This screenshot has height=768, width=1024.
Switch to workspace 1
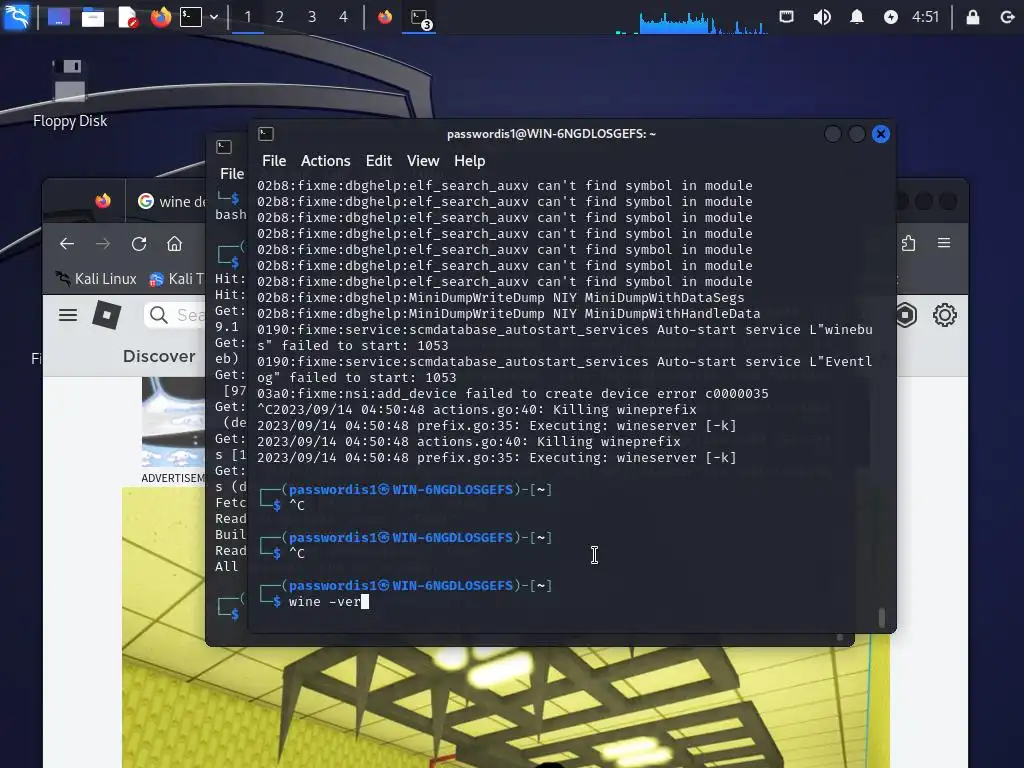point(248,17)
